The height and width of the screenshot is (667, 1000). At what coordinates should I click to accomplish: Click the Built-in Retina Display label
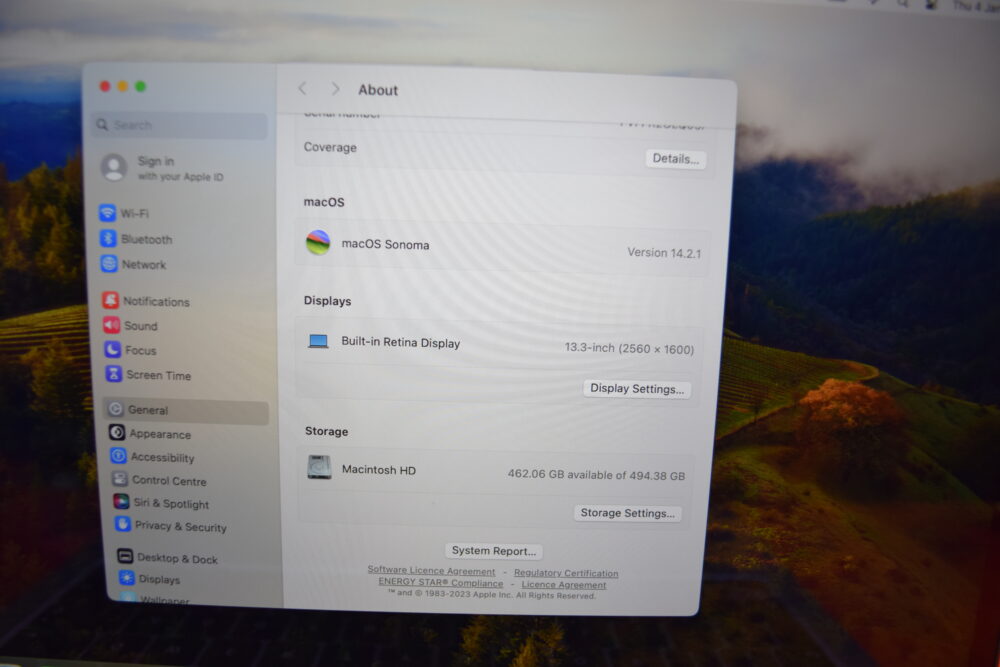[401, 342]
